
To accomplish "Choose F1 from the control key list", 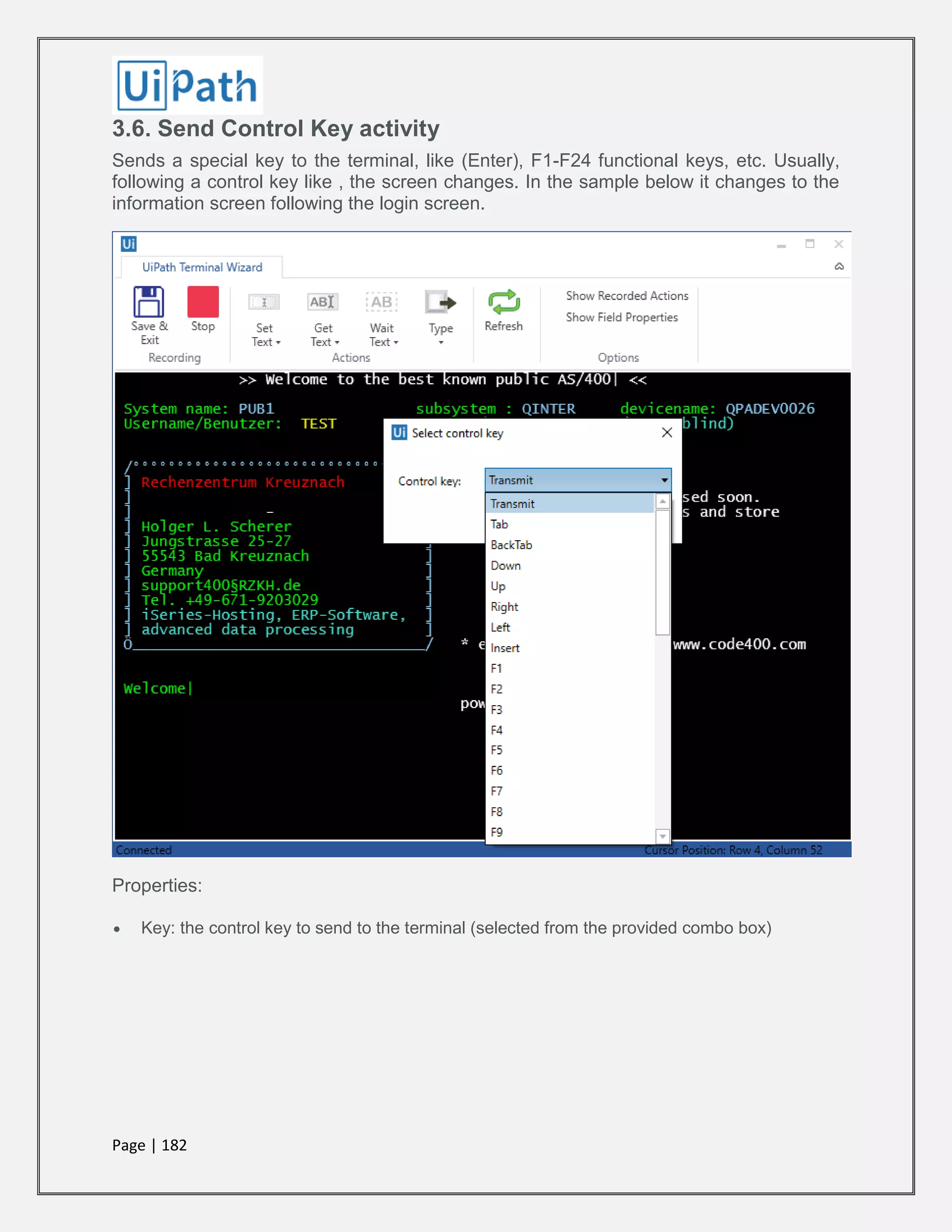I will click(569, 669).
